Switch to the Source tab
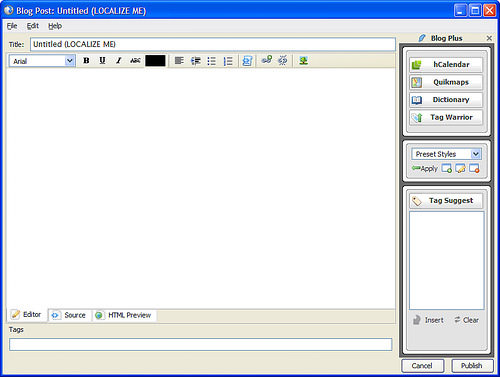The image size is (500, 377). [69, 315]
